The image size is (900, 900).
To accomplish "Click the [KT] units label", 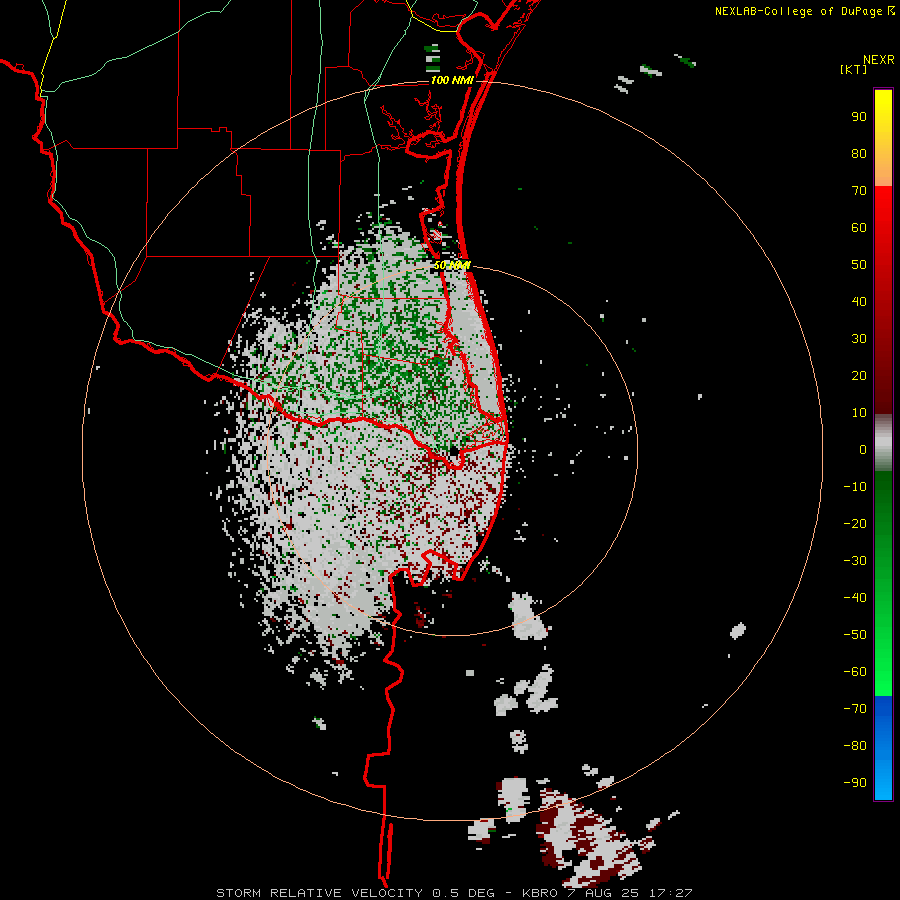I will [x=854, y=69].
